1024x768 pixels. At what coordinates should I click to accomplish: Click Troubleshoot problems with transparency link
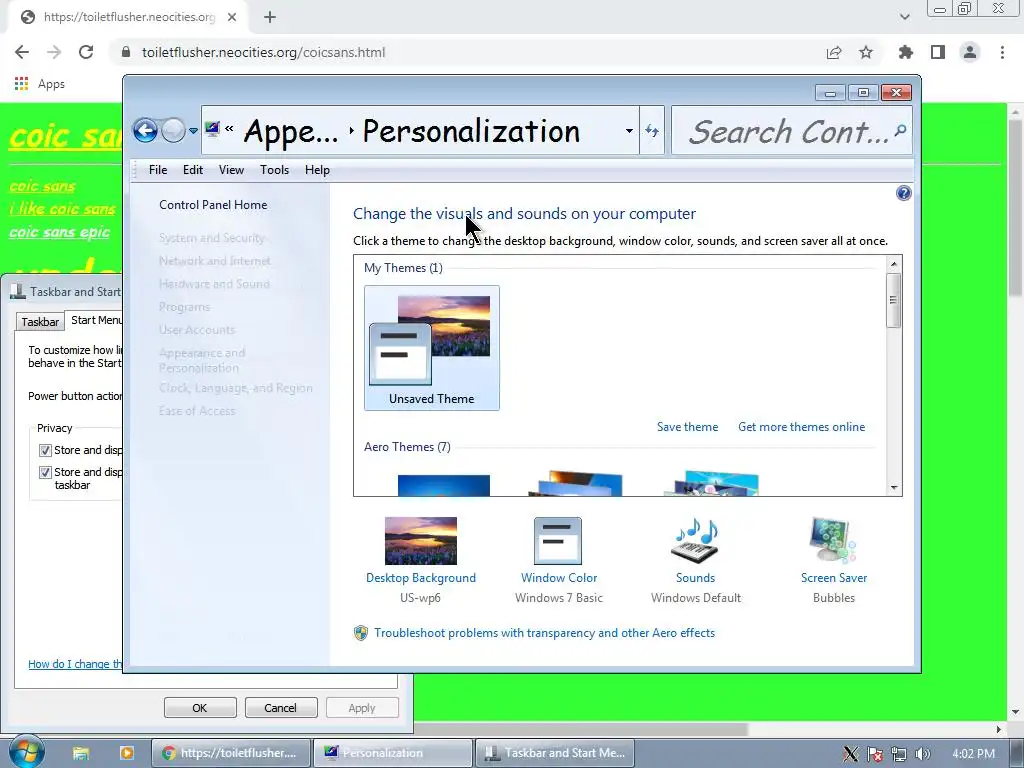pos(544,633)
